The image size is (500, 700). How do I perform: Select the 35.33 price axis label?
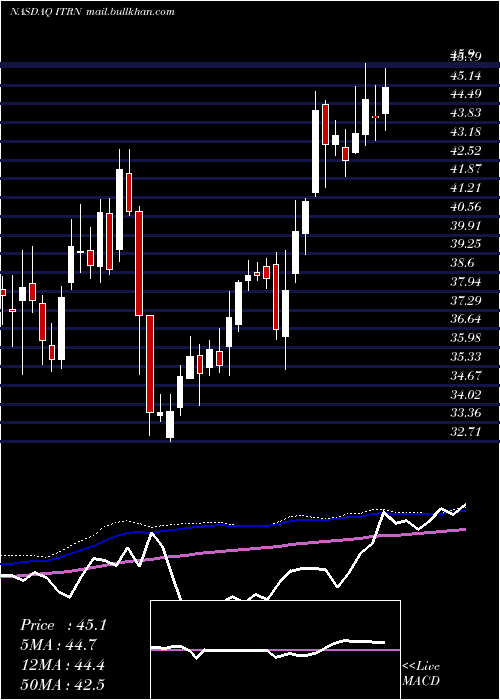click(x=466, y=356)
